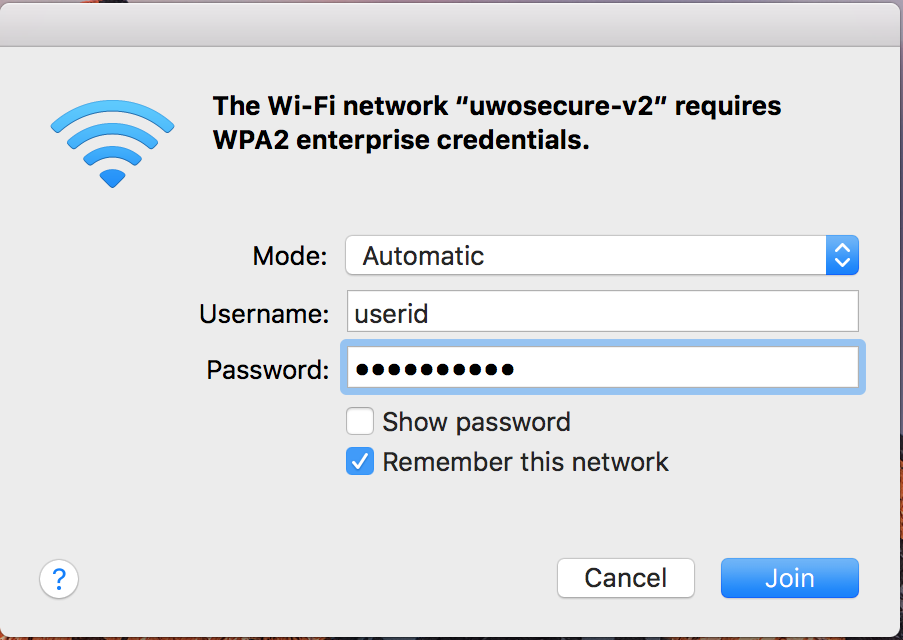Click the Remember this network label text
This screenshot has width=903, height=640.
click(x=525, y=462)
